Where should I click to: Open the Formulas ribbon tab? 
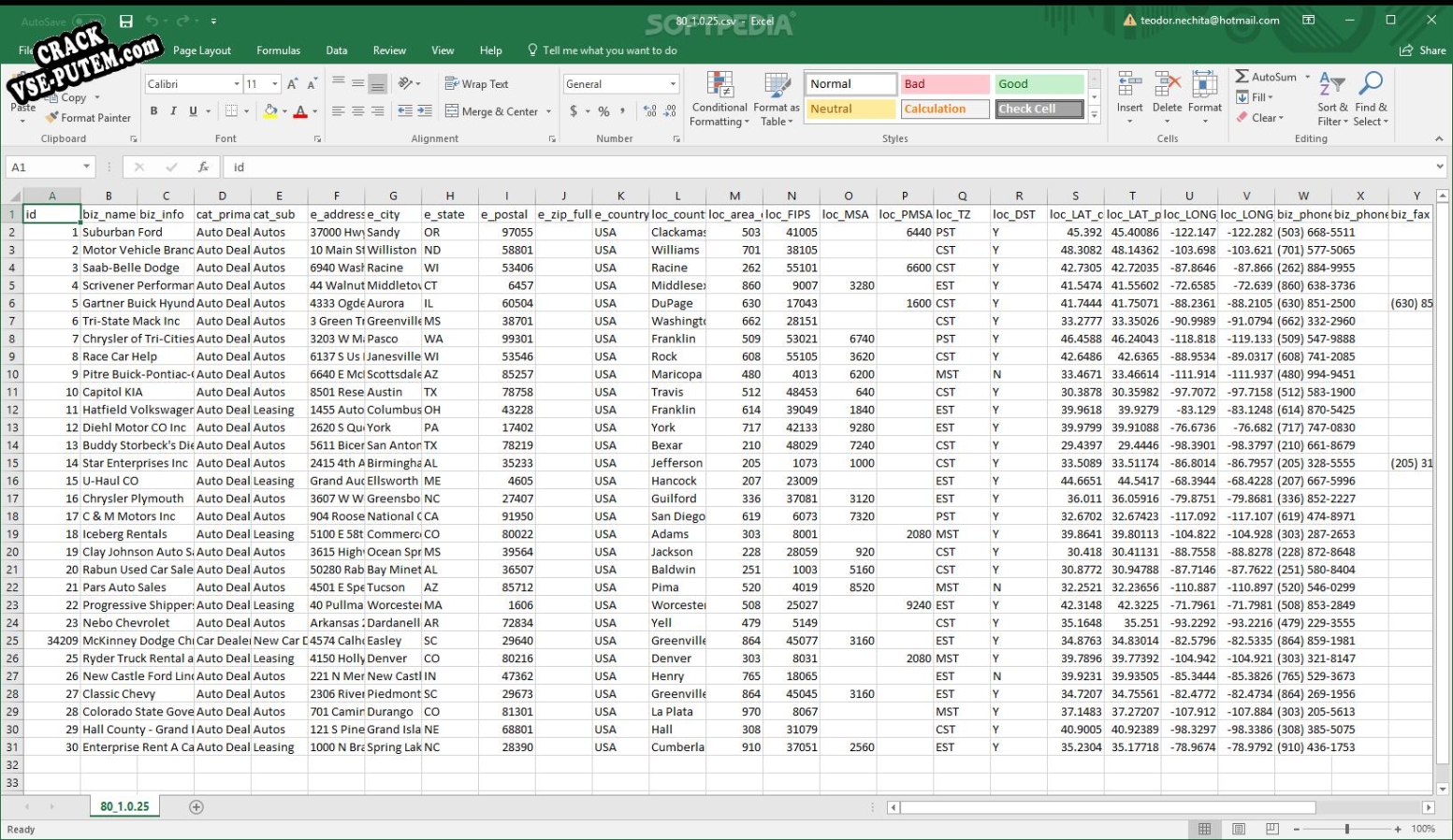point(279,51)
